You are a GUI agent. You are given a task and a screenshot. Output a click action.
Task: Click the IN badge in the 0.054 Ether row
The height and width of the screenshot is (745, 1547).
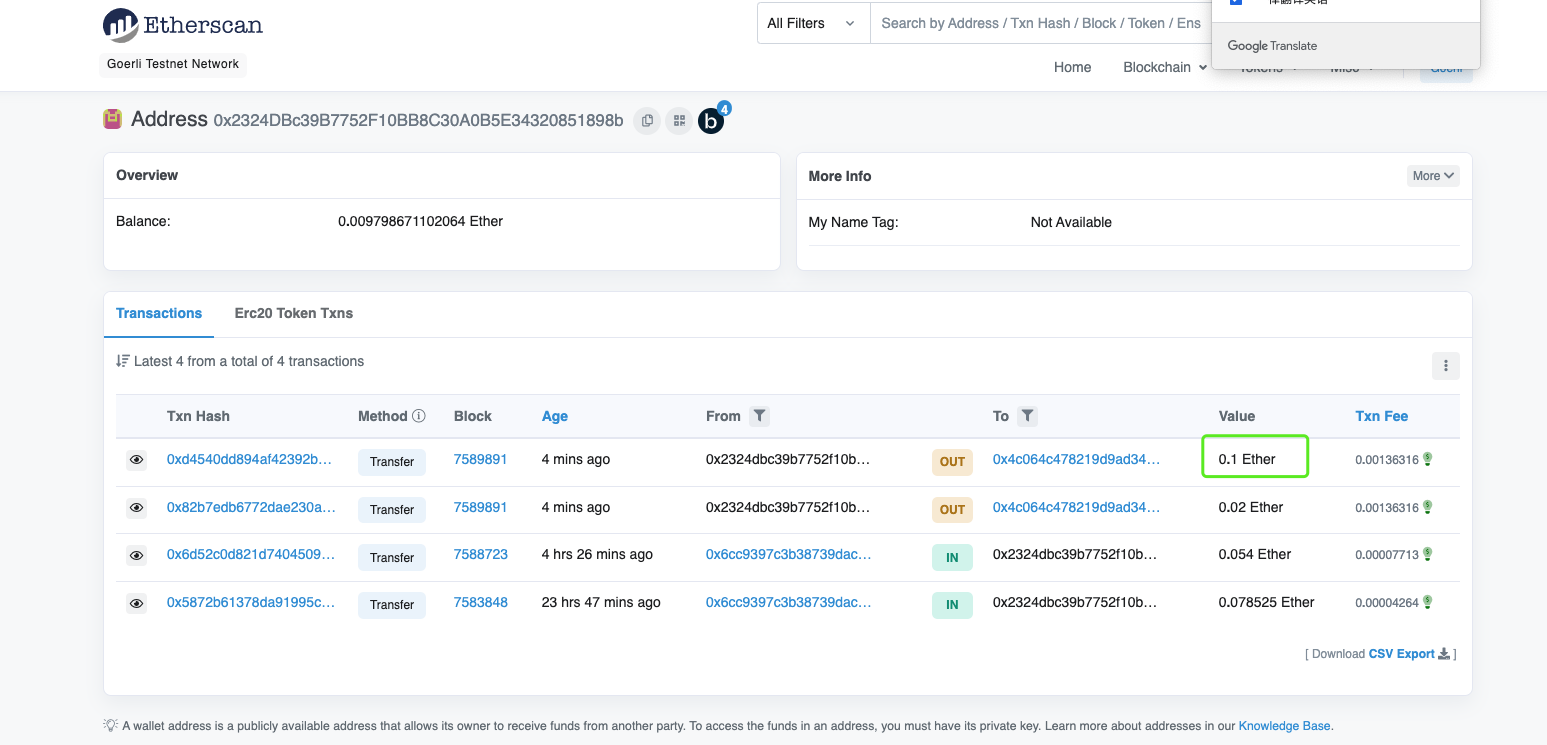pyautogui.click(x=952, y=557)
